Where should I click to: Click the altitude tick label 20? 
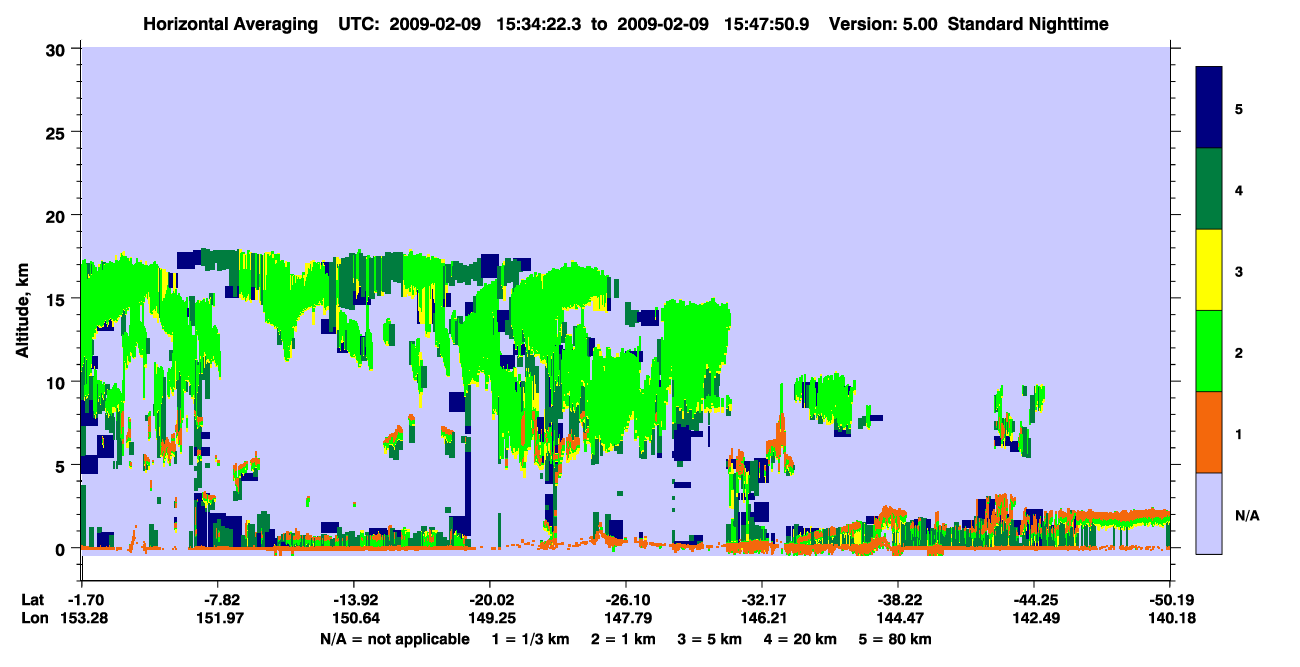pyautogui.click(x=58, y=215)
